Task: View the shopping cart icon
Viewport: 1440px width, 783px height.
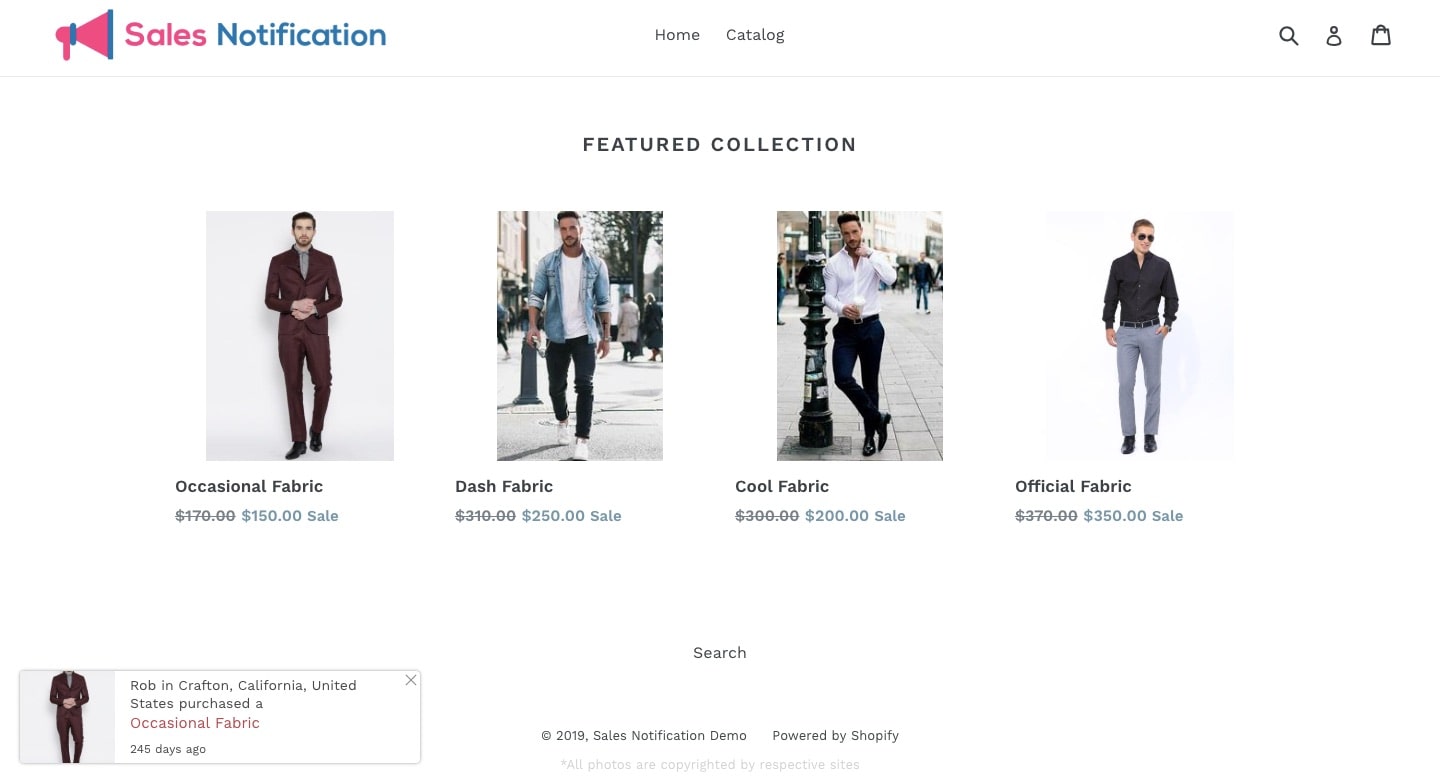Action: (x=1381, y=35)
